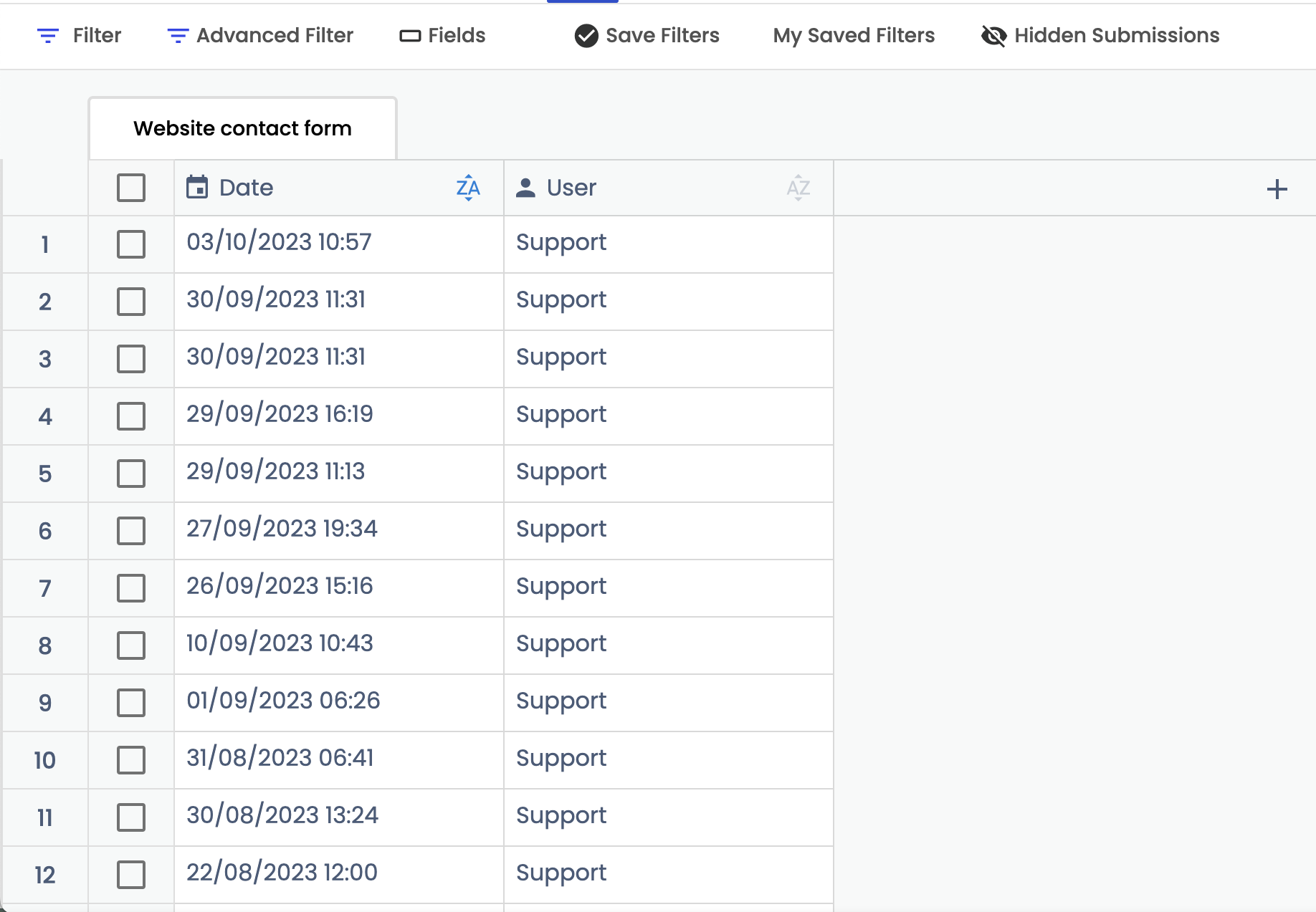Open the Fields selector

point(442,35)
